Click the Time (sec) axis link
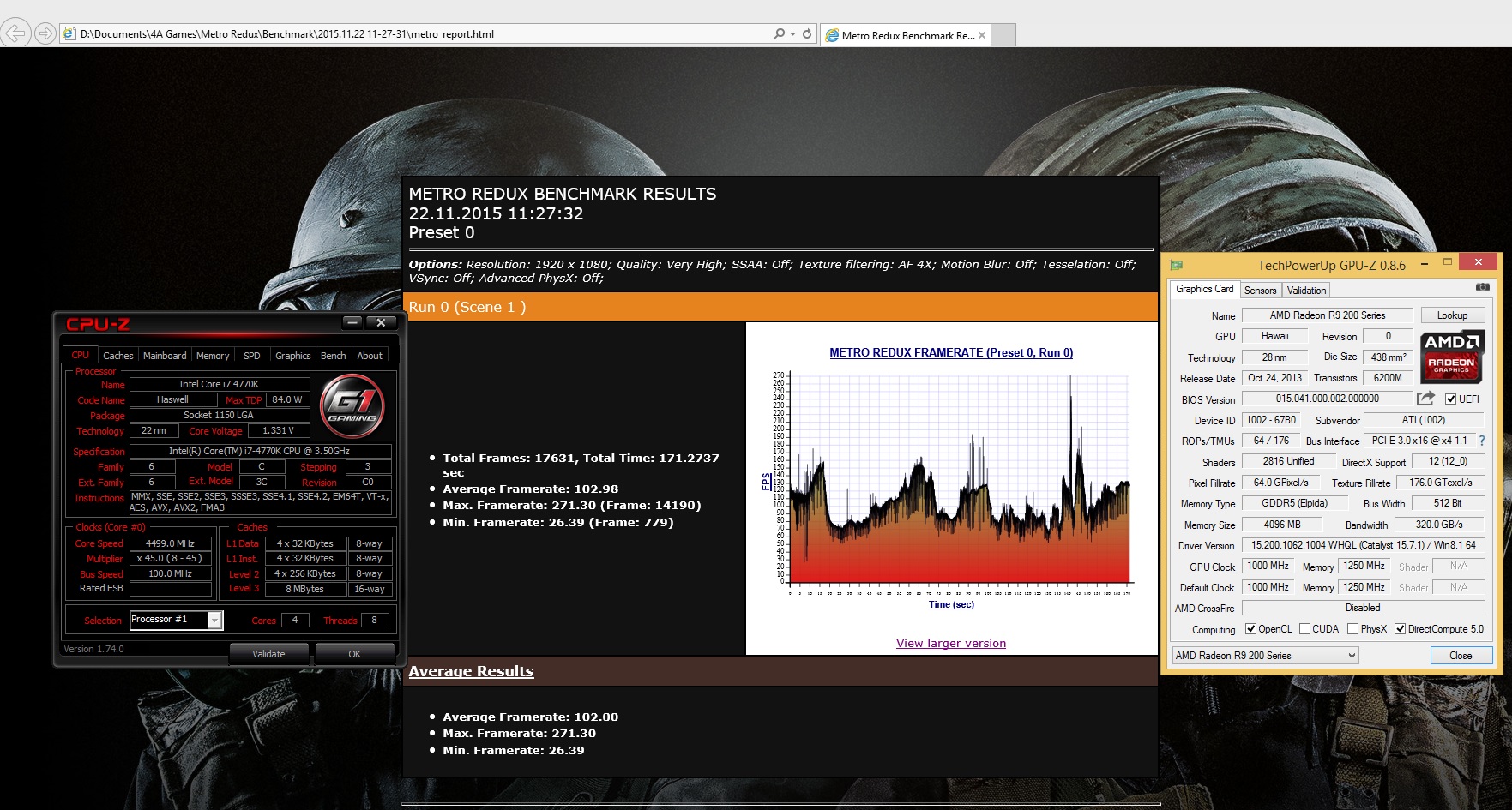Image resolution: width=1512 pixels, height=810 pixels. [x=951, y=604]
